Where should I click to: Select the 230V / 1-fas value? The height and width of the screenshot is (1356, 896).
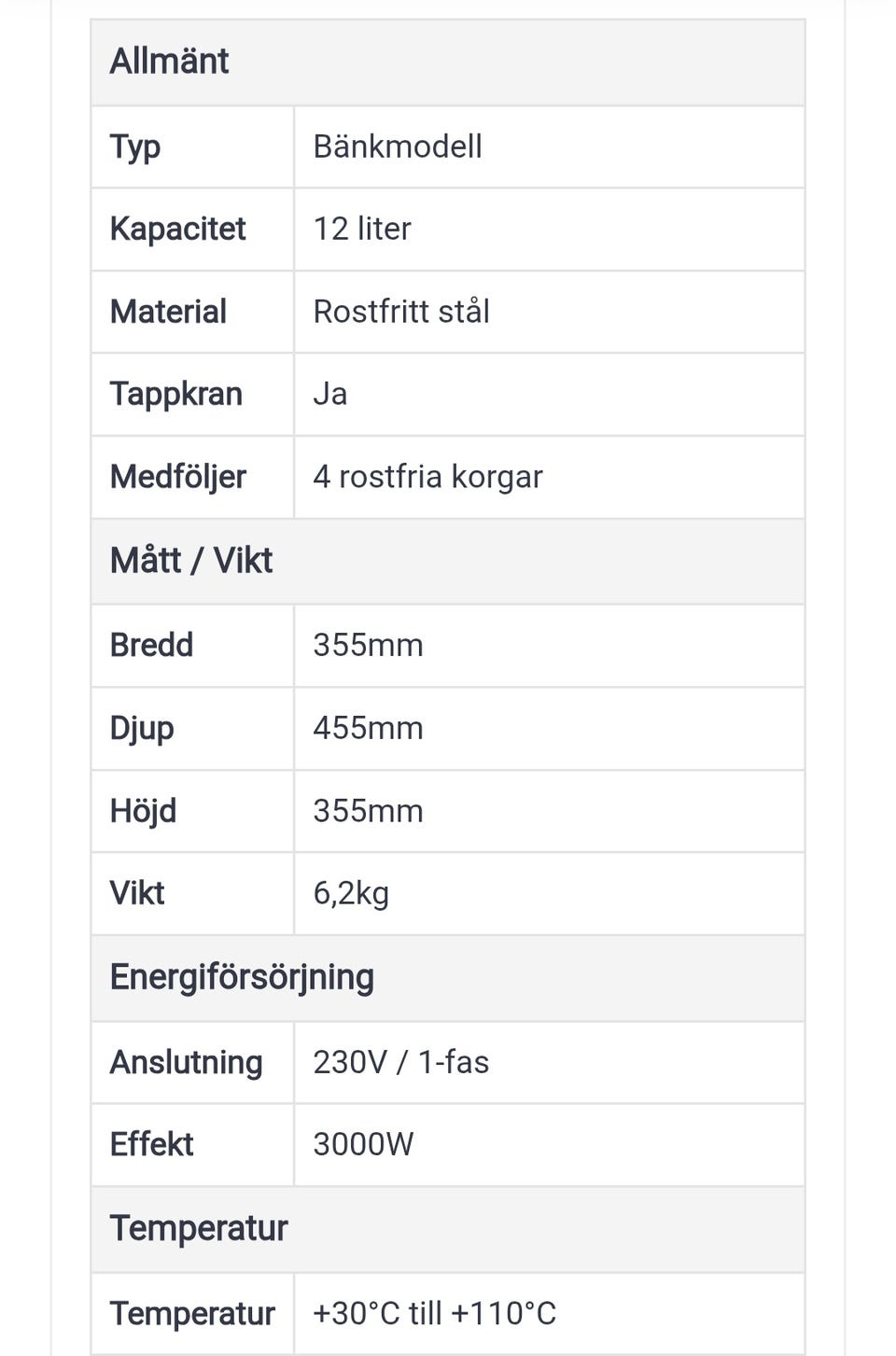pos(400,1062)
